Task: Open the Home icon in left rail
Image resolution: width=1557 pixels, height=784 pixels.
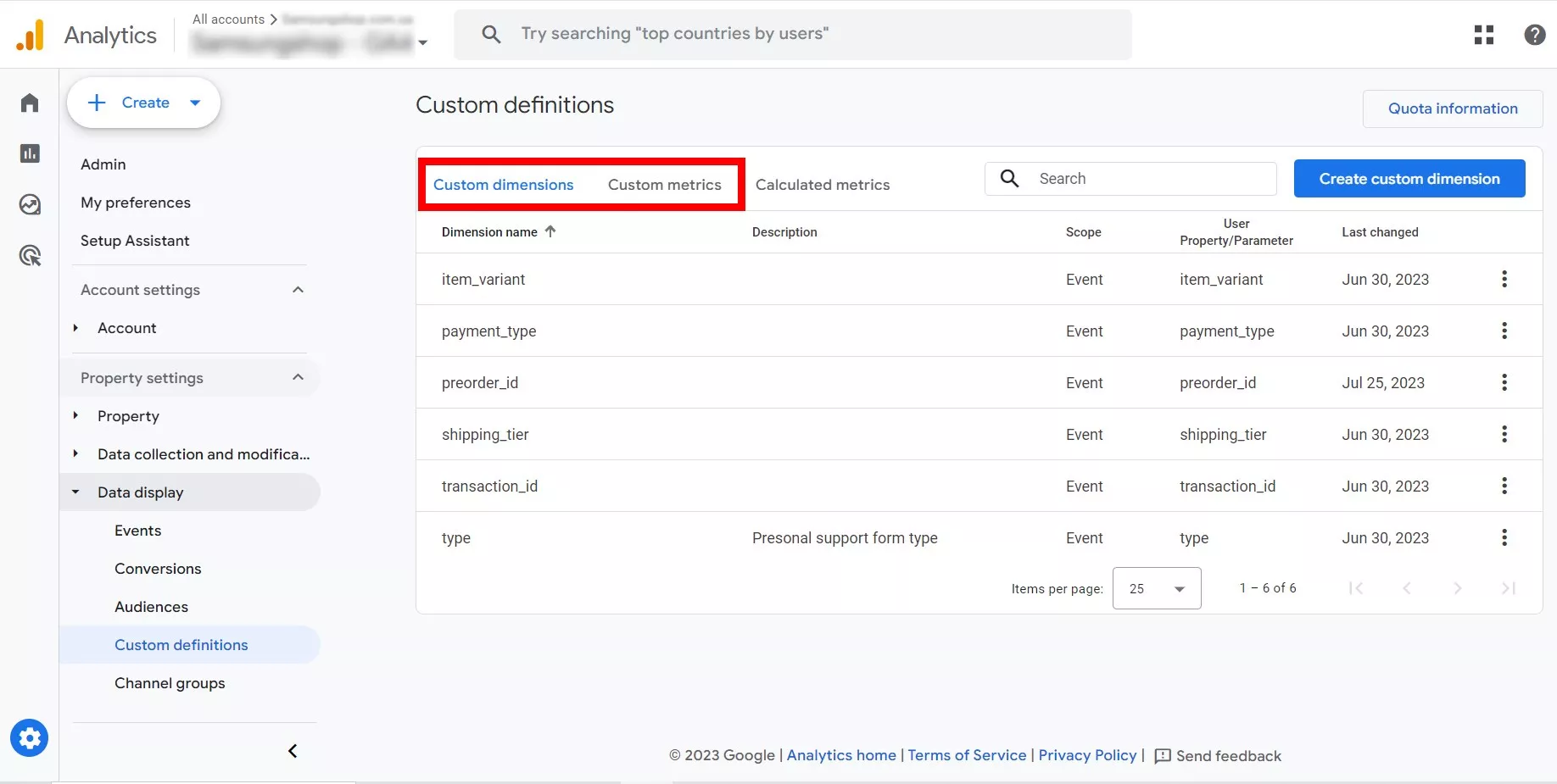Action: [x=30, y=103]
